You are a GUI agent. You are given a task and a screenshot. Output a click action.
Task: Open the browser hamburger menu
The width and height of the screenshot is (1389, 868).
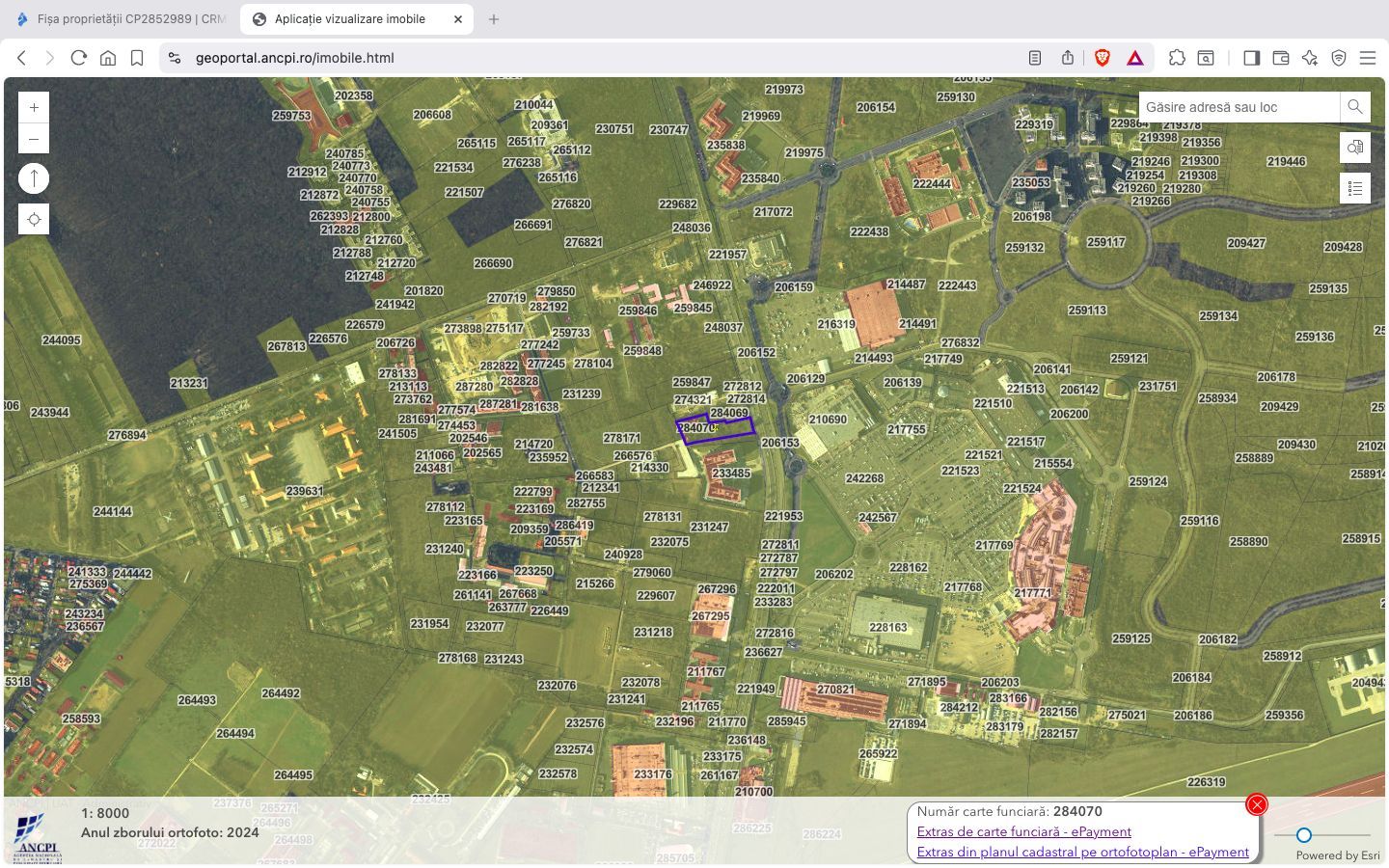tap(1369, 58)
